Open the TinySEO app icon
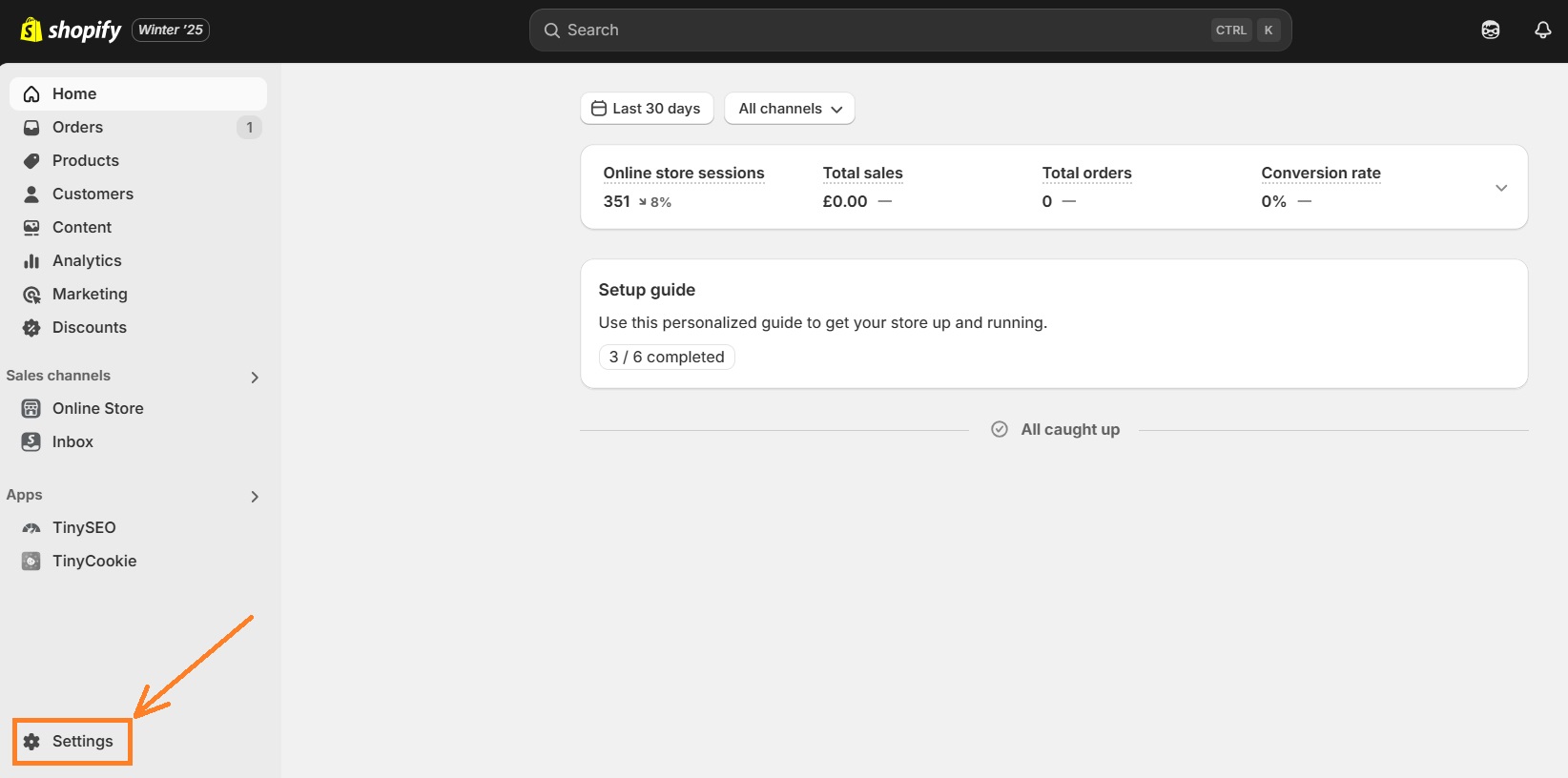This screenshot has width=1568, height=778. [x=31, y=527]
